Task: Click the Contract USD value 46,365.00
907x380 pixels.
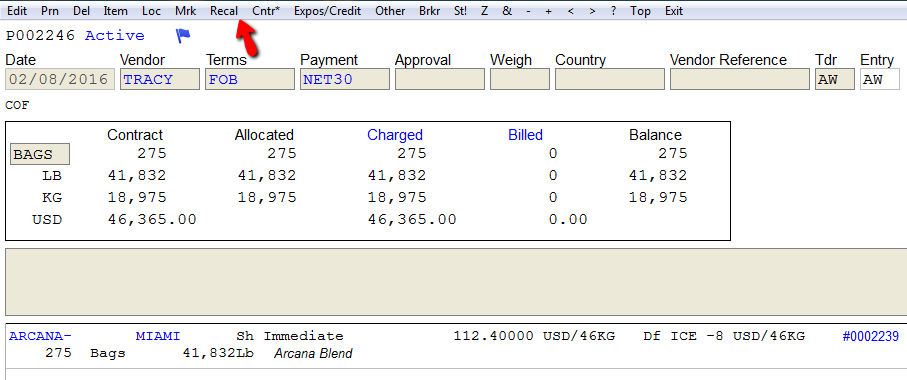Action: point(152,220)
